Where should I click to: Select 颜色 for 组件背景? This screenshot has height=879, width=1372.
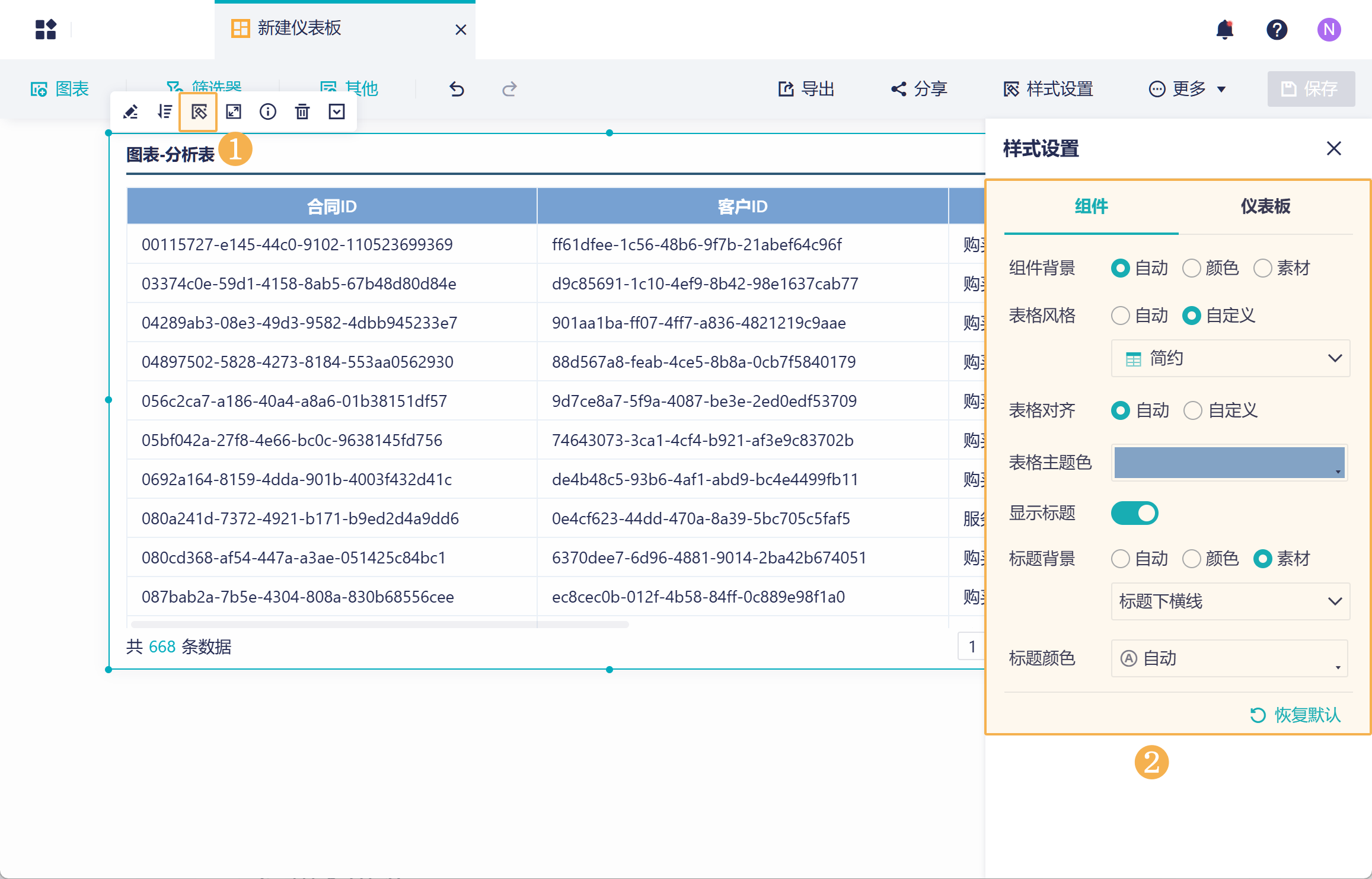pyautogui.click(x=1192, y=268)
